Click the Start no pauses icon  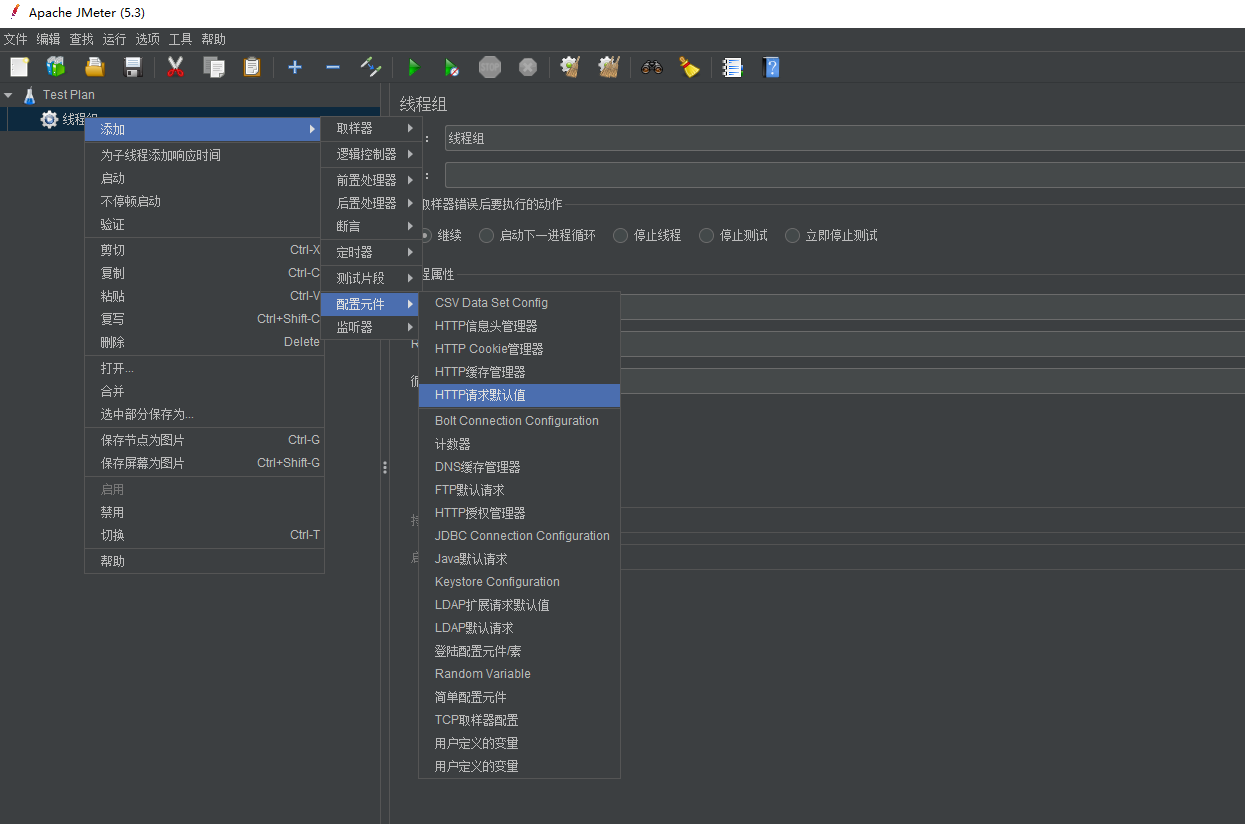452,67
